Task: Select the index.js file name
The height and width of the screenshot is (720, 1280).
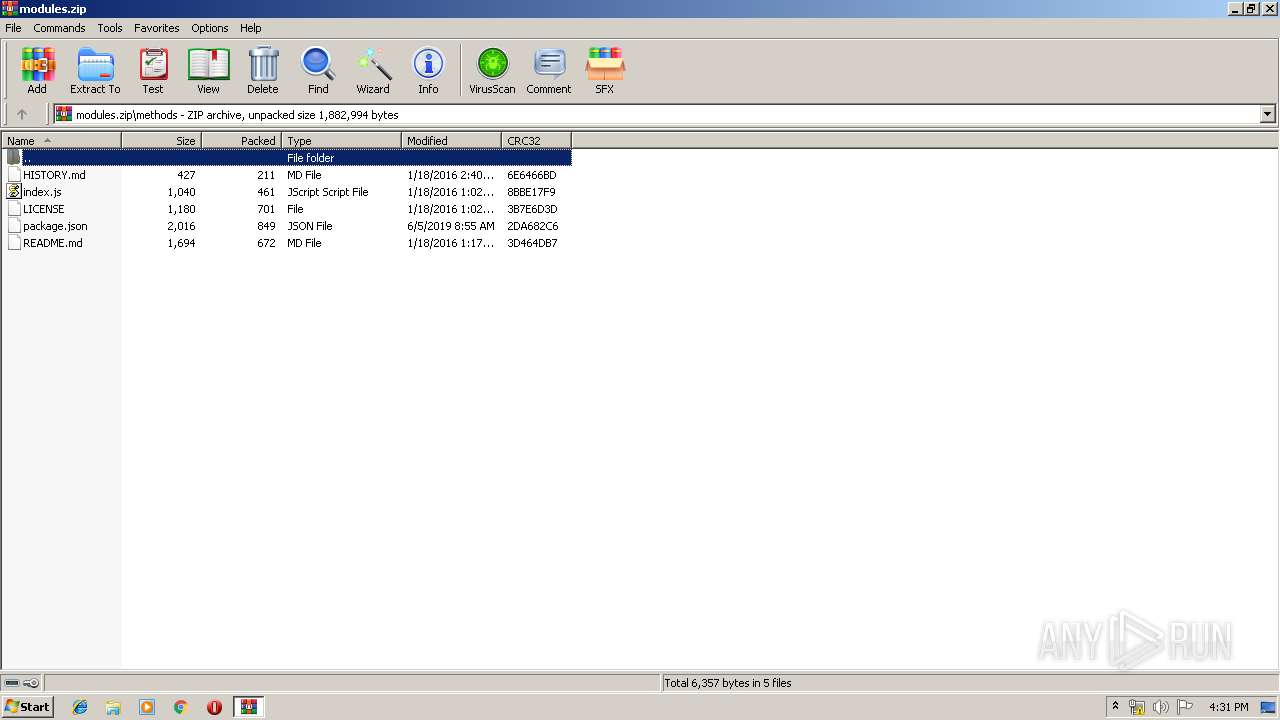Action: coord(42,192)
